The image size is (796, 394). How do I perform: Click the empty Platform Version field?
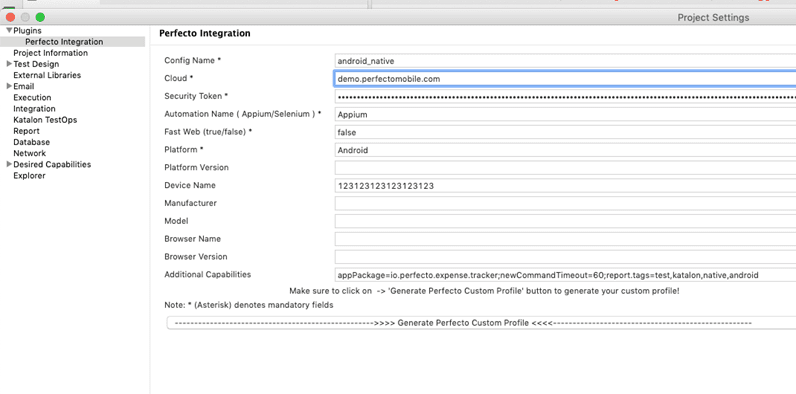point(565,168)
